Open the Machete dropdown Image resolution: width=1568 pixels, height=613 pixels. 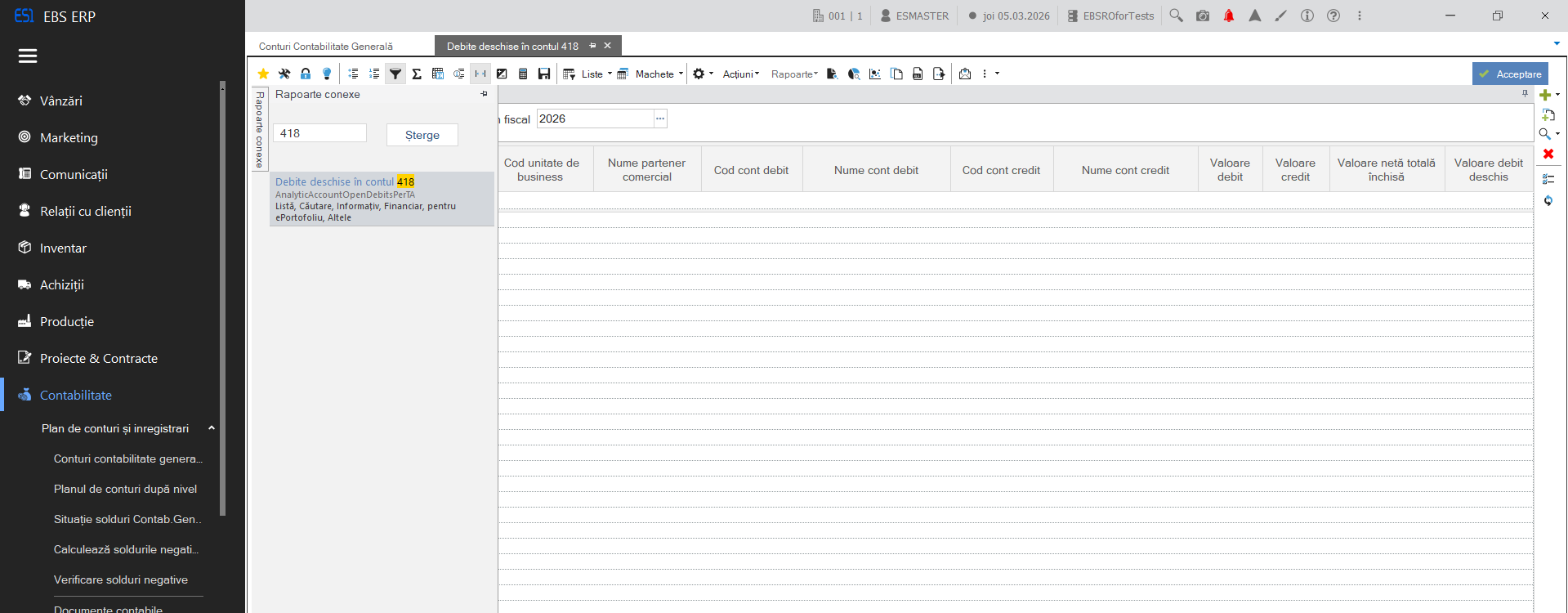(x=650, y=74)
